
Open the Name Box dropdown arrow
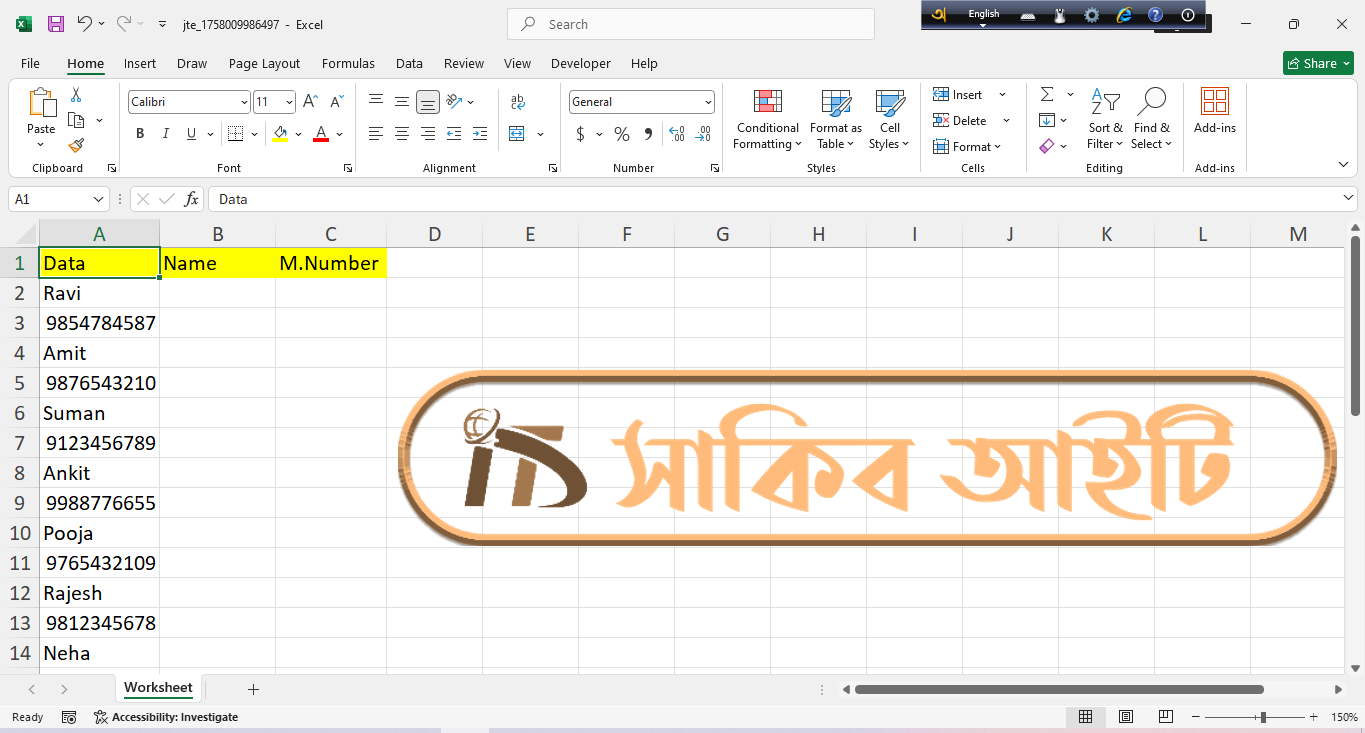click(x=98, y=199)
